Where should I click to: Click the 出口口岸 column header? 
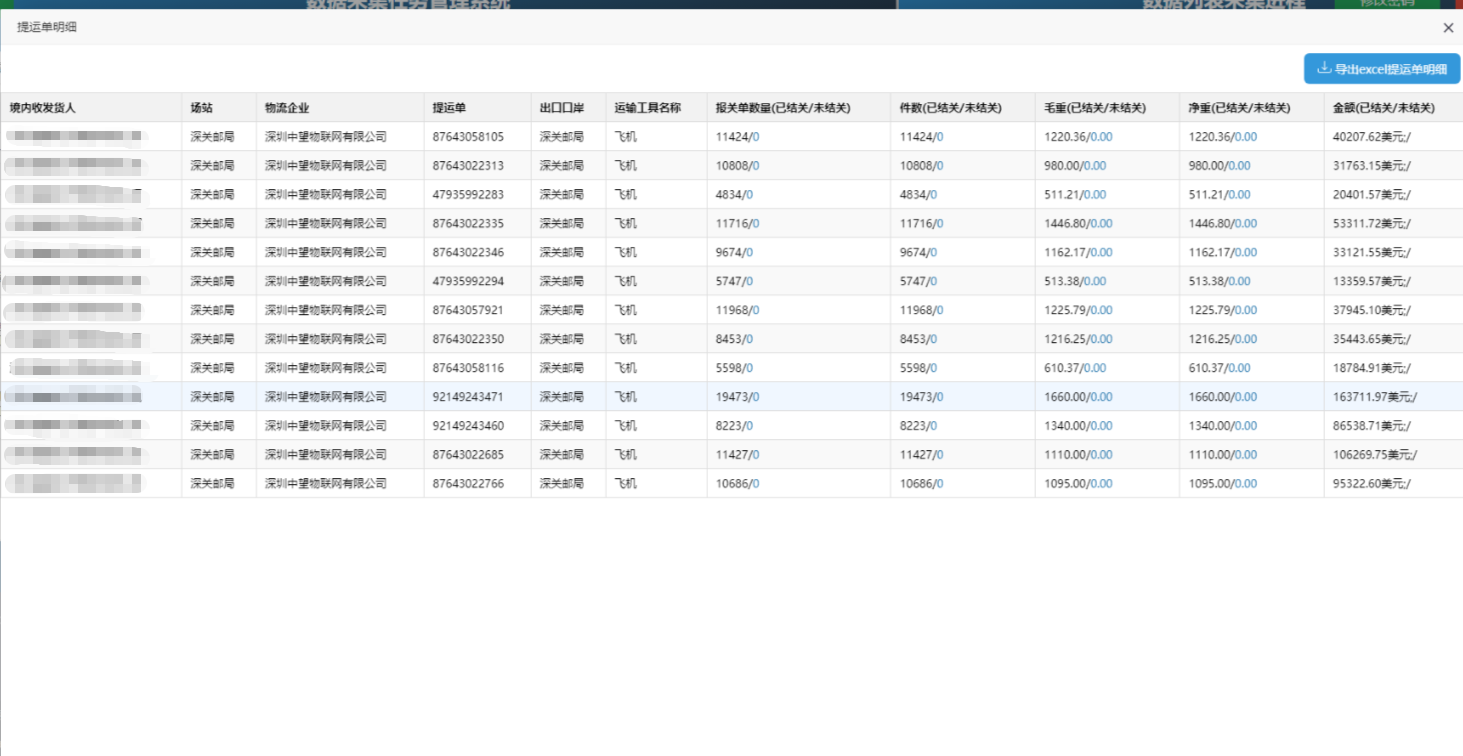561,108
